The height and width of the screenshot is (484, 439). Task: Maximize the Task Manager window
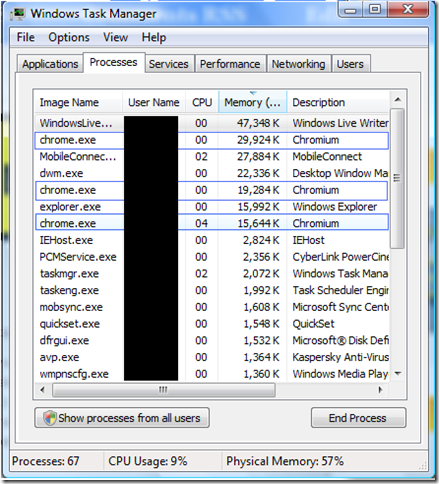click(375, 10)
